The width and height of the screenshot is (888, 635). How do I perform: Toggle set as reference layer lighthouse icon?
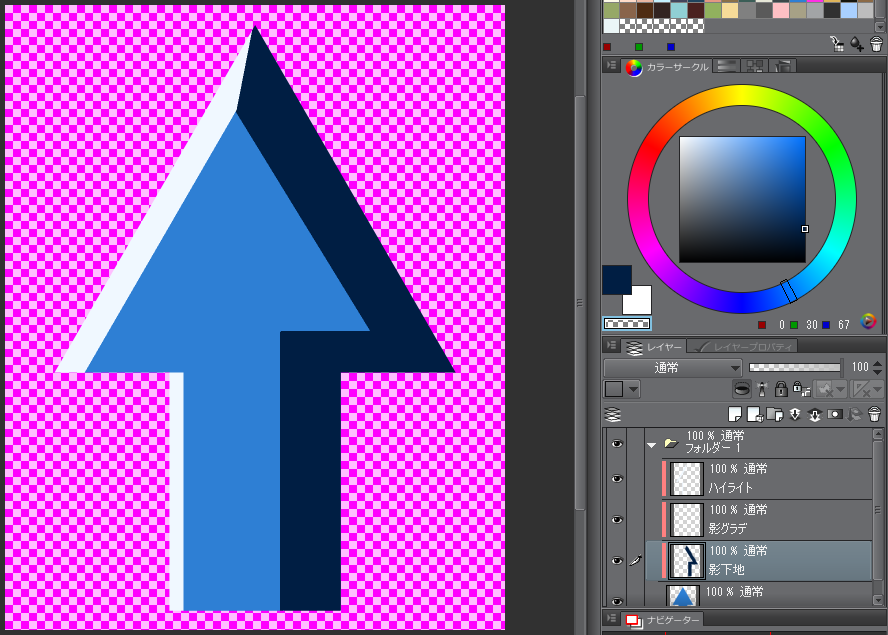(x=762, y=389)
